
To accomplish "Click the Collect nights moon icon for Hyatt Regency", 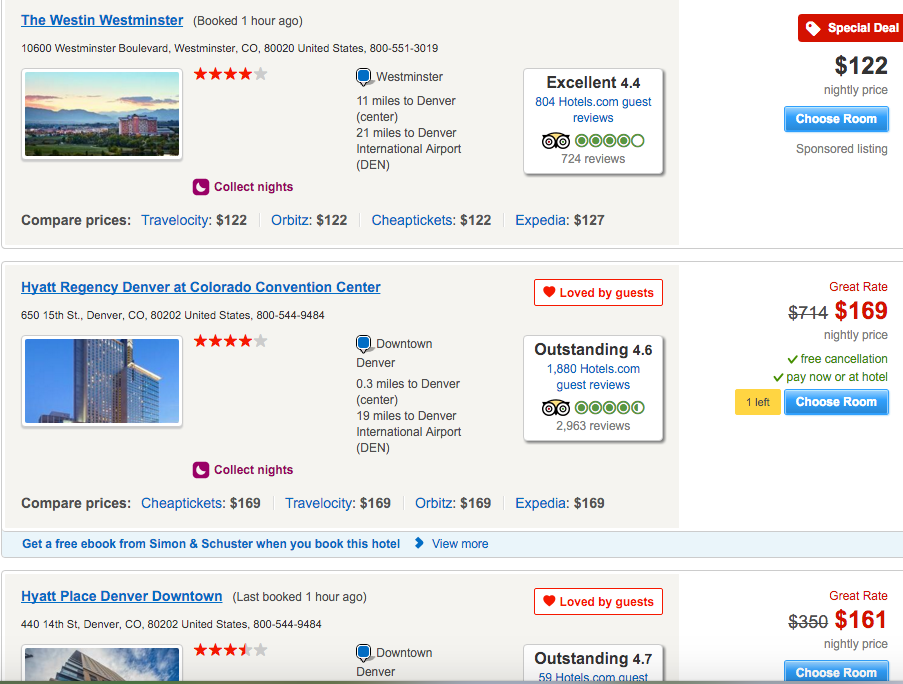I will tap(200, 470).
